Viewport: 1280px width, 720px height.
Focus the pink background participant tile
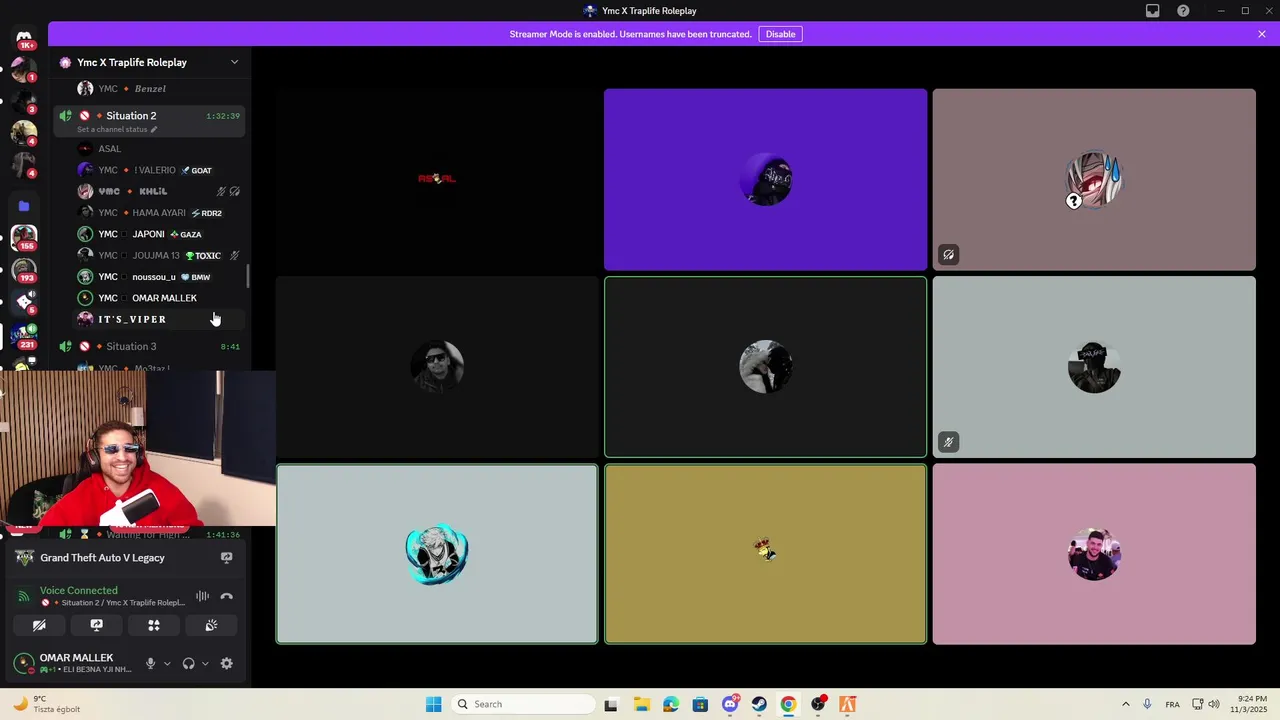click(1094, 554)
